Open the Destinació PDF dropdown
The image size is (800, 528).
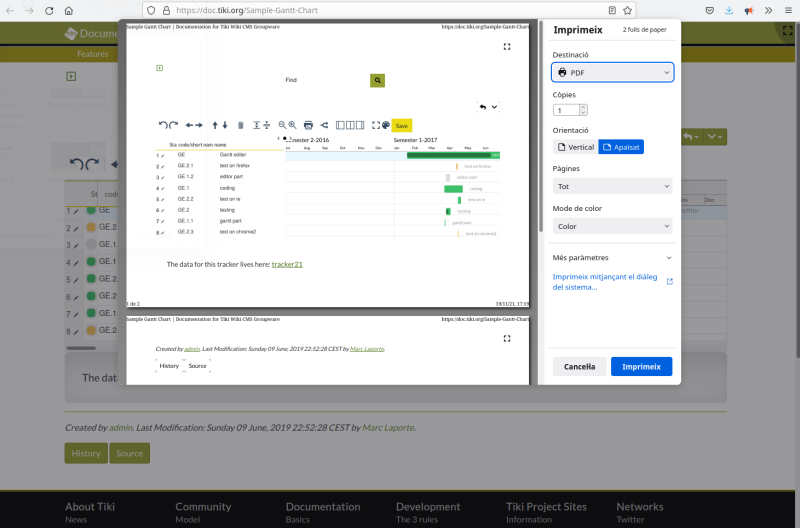612,72
